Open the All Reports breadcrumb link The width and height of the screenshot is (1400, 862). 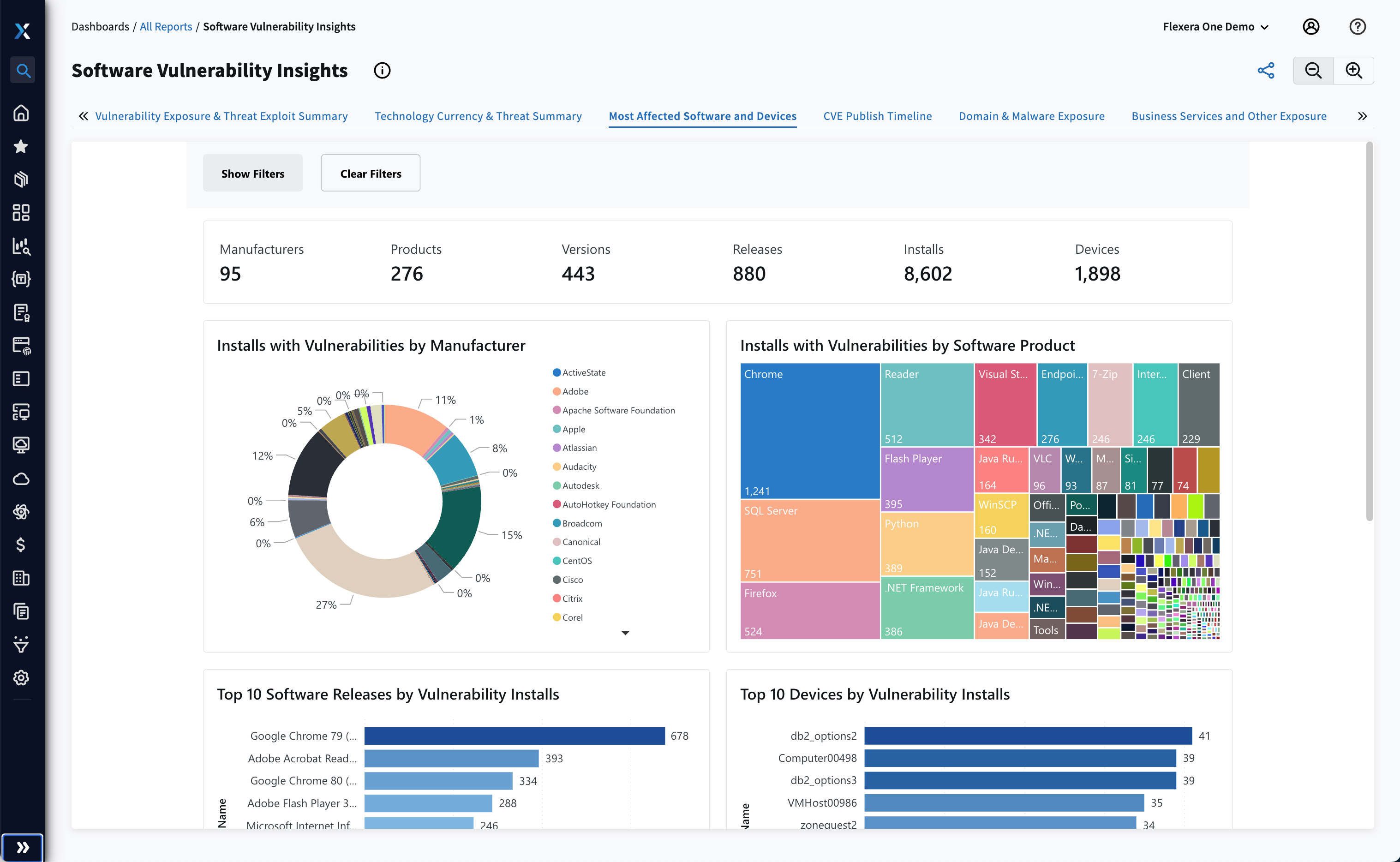click(166, 26)
